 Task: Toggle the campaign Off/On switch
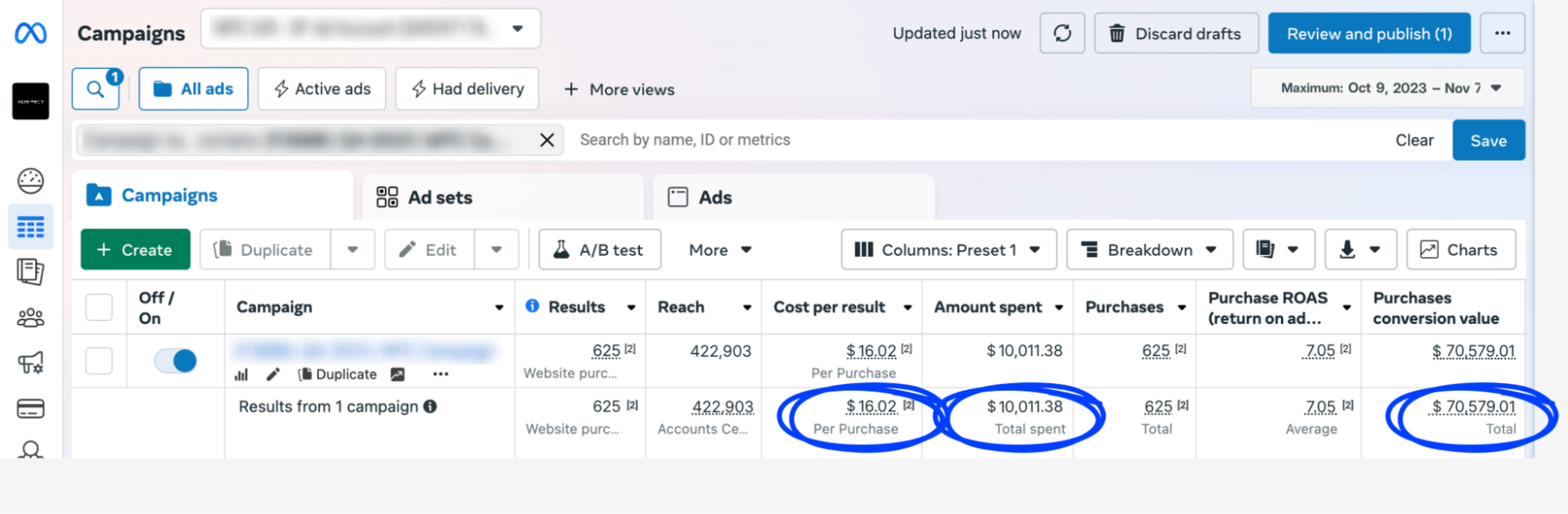click(176, 361)
